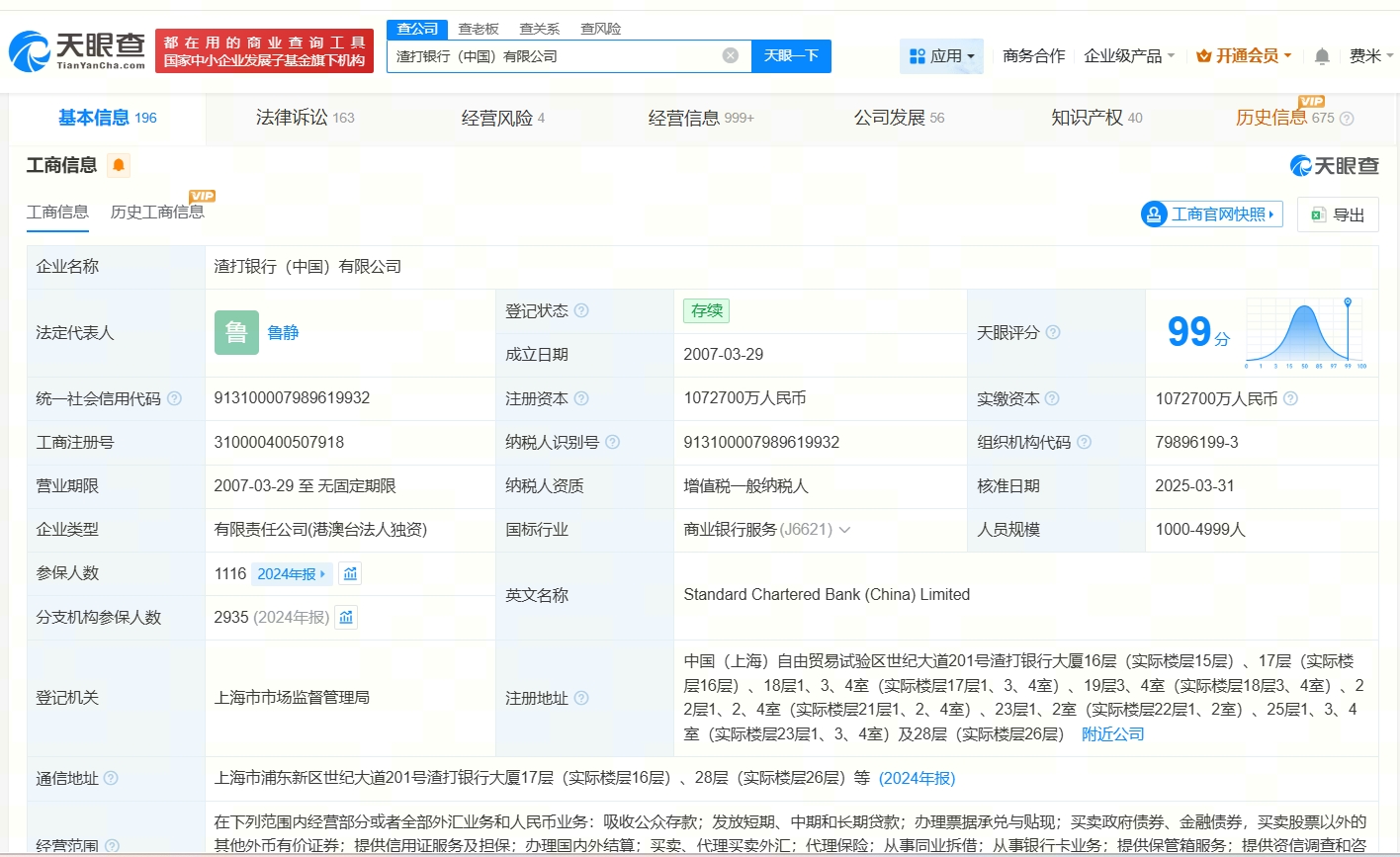Click help icon next to 纳税人识别号
1400x857 pixels.
pyautogui.click(x=612, y=442)
